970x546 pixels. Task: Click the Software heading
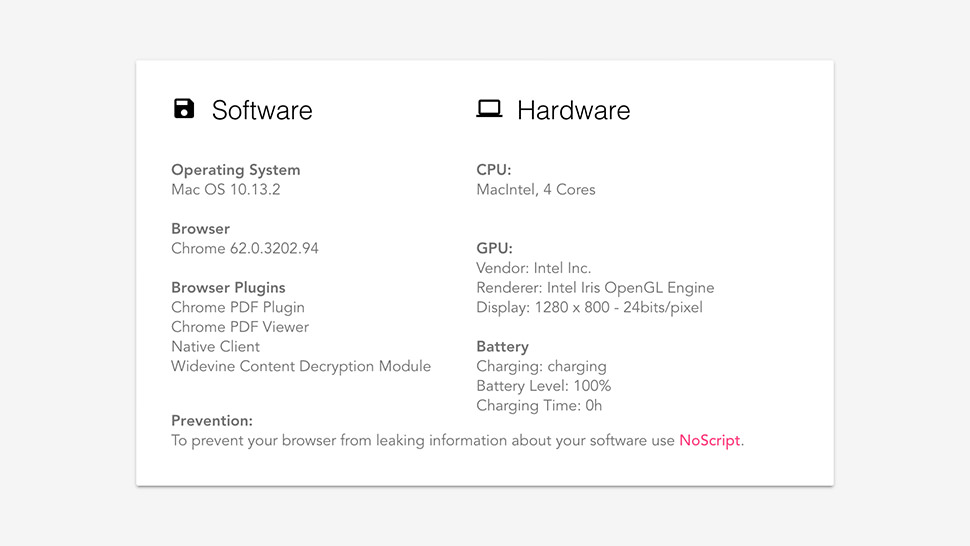pos(262,110)
